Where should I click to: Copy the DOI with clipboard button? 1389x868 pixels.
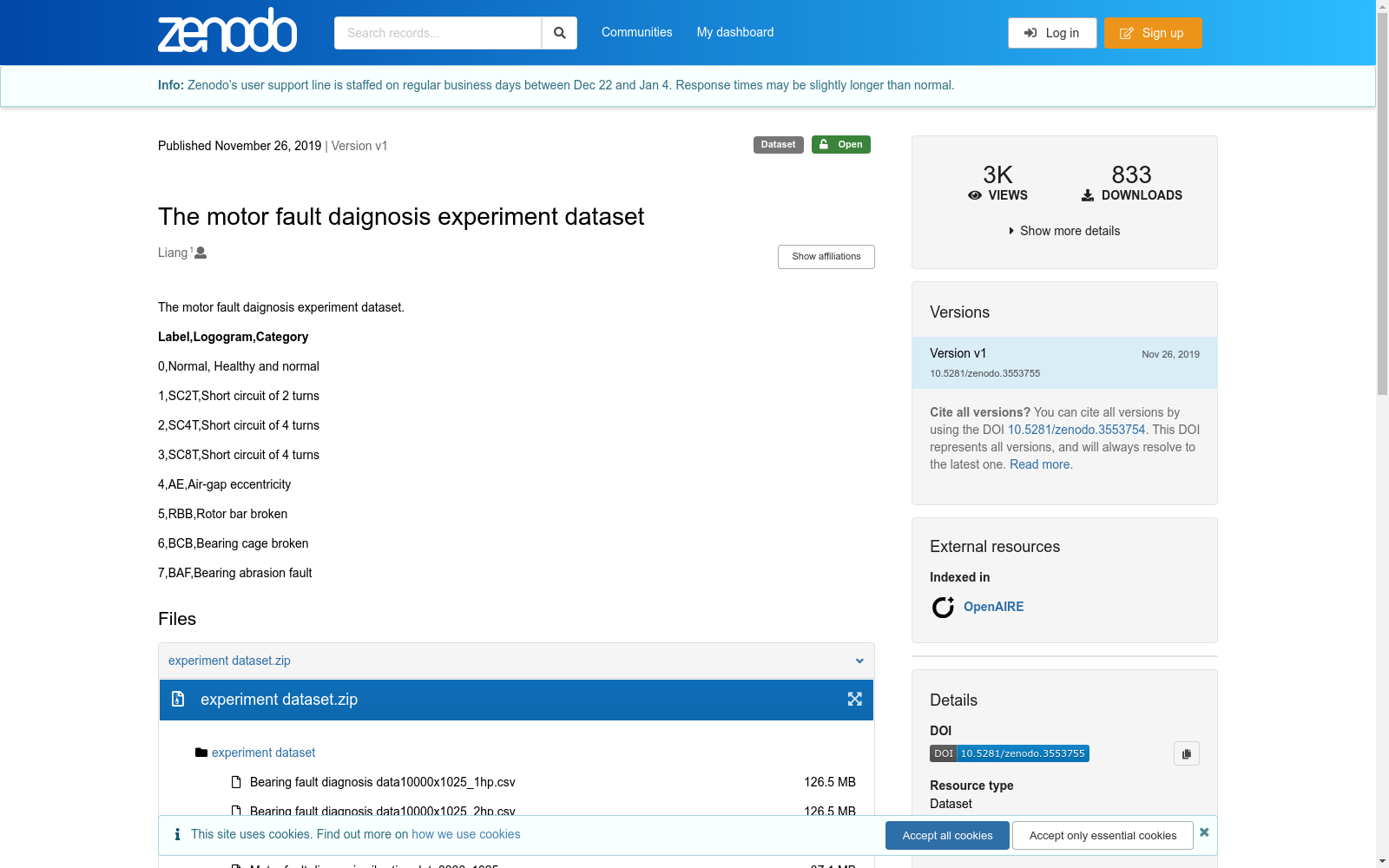pyautogui.click(x=1187, y=753)
